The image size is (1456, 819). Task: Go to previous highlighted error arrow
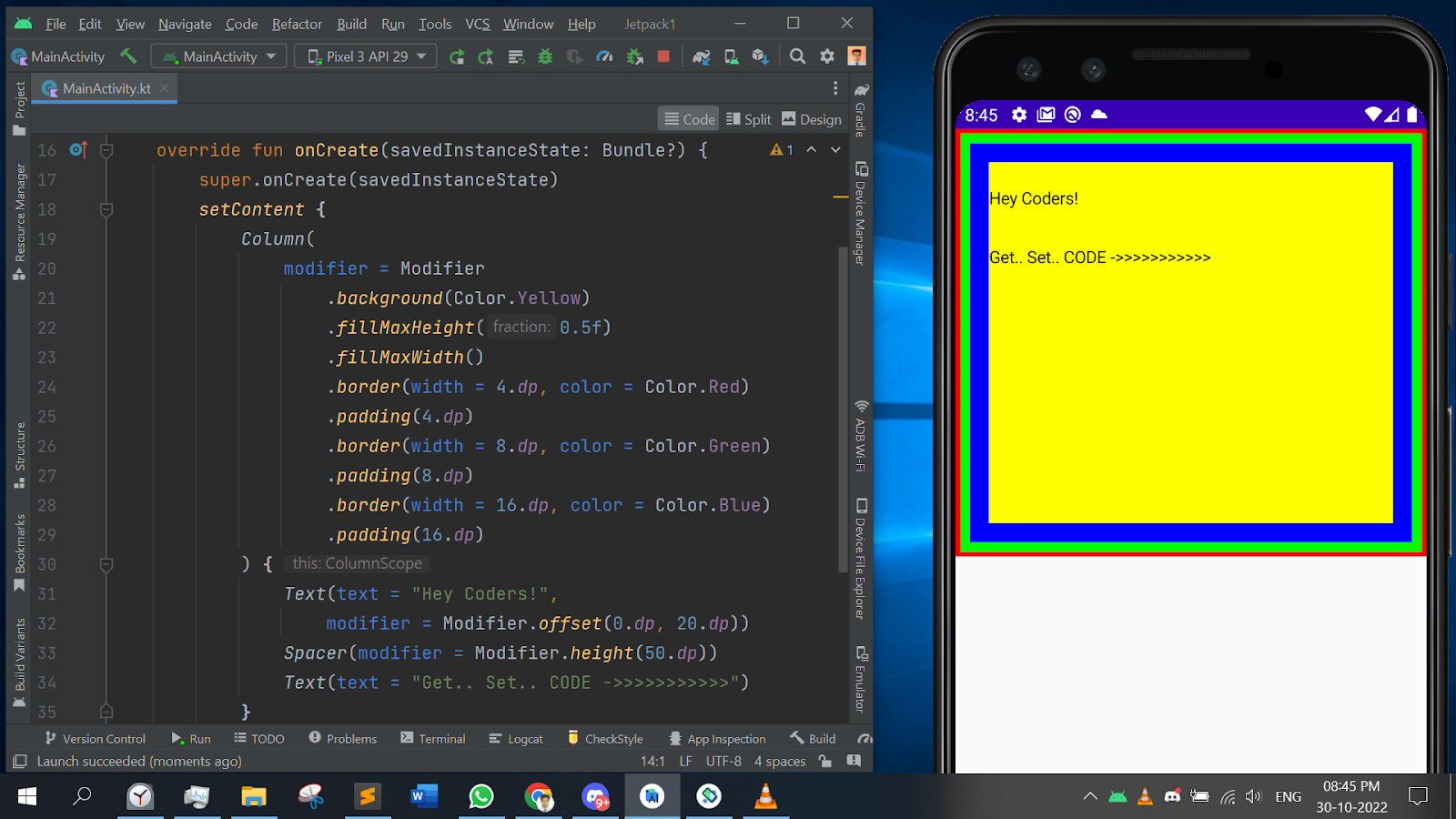pos(812,149)
